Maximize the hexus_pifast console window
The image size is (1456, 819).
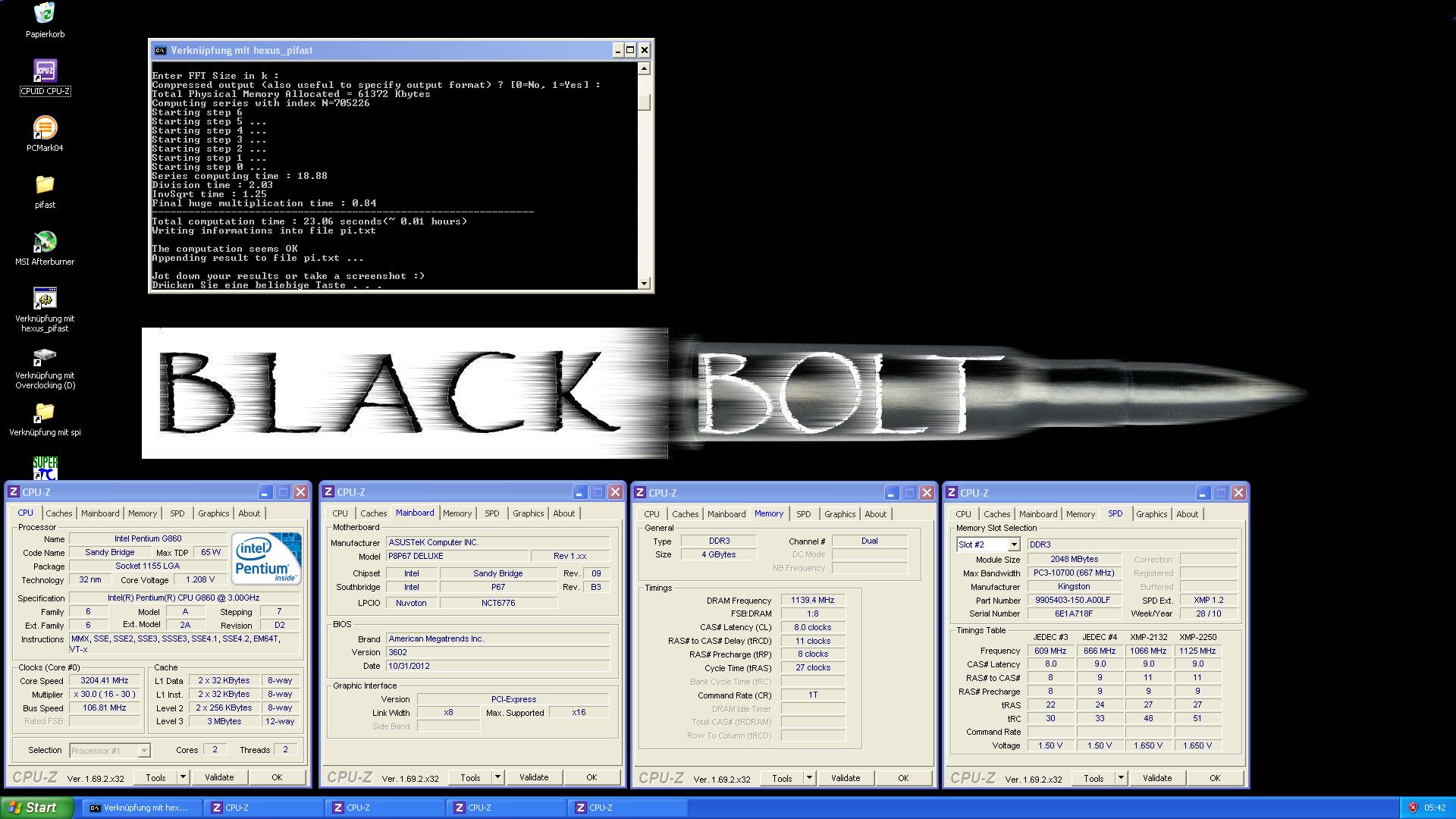tap(630, 51)
